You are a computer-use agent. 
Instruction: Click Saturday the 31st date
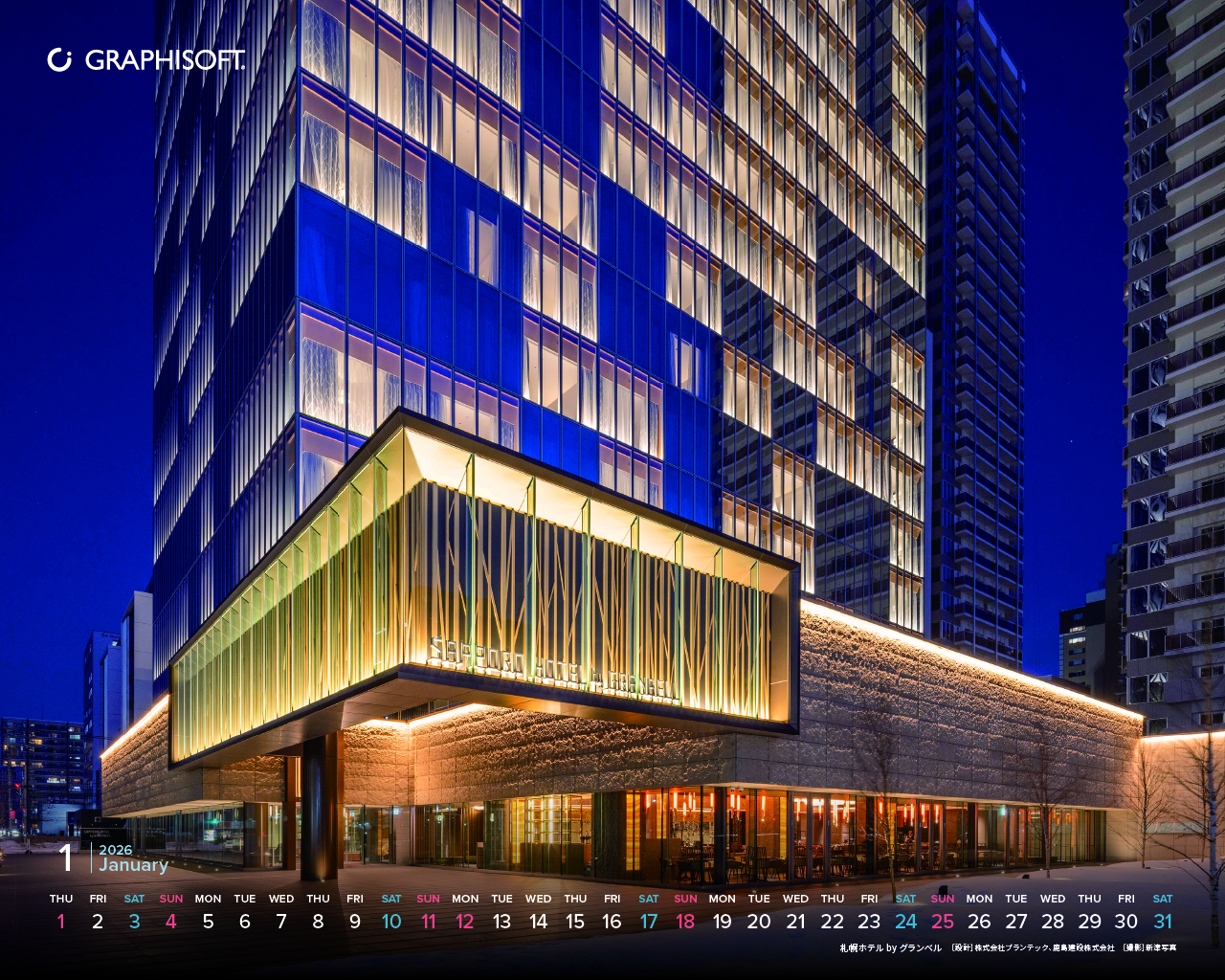pos(1163,922)
